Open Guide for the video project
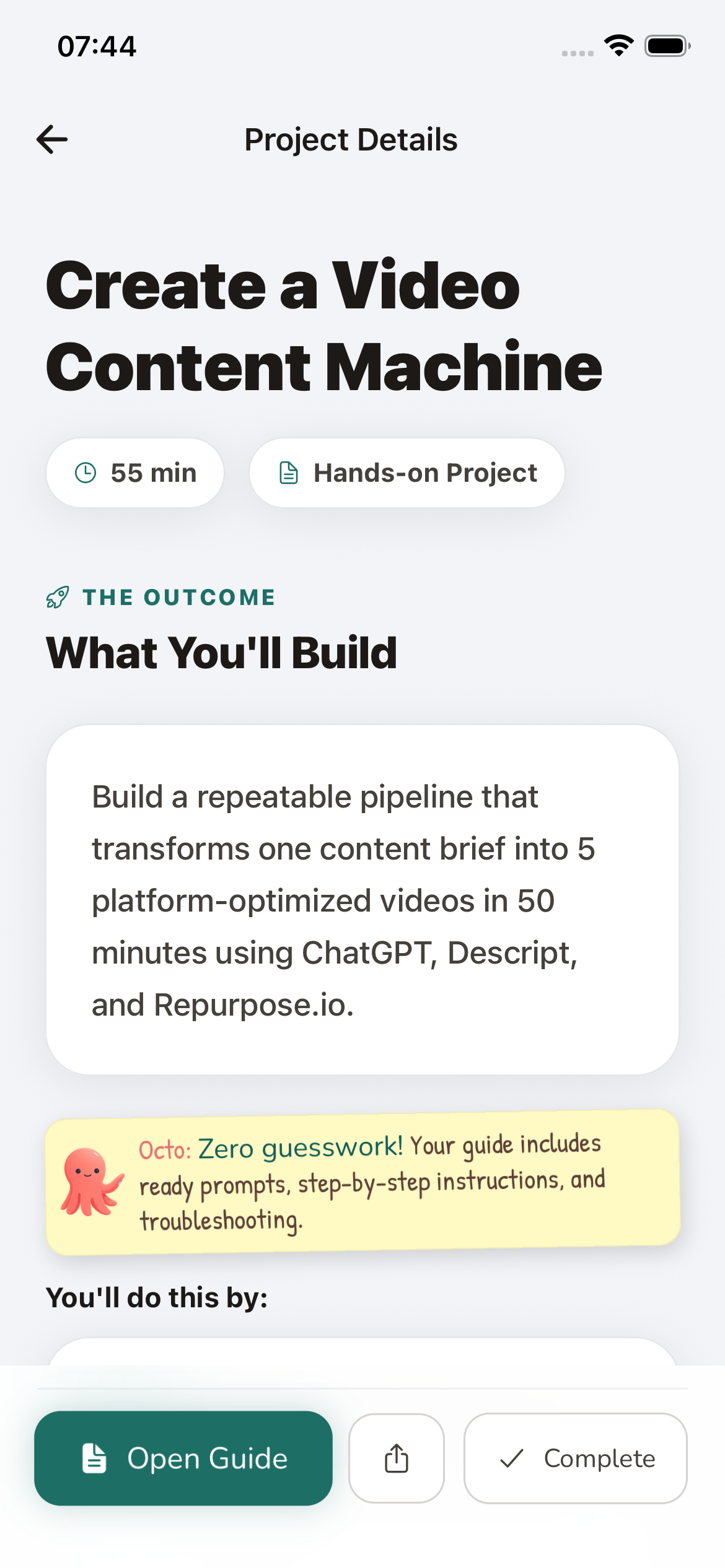The height and width of the screenshot is (1568, 725). tap(183, 1458)
